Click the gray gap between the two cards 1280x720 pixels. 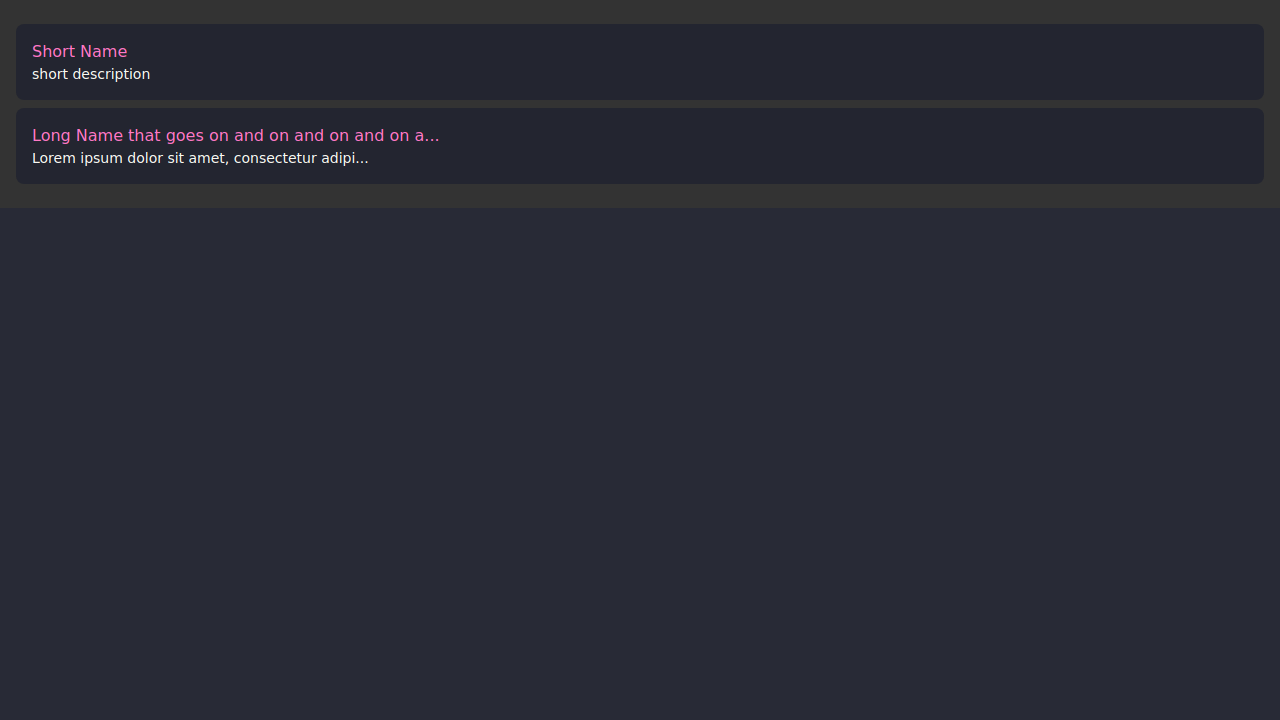pos(640,104)
